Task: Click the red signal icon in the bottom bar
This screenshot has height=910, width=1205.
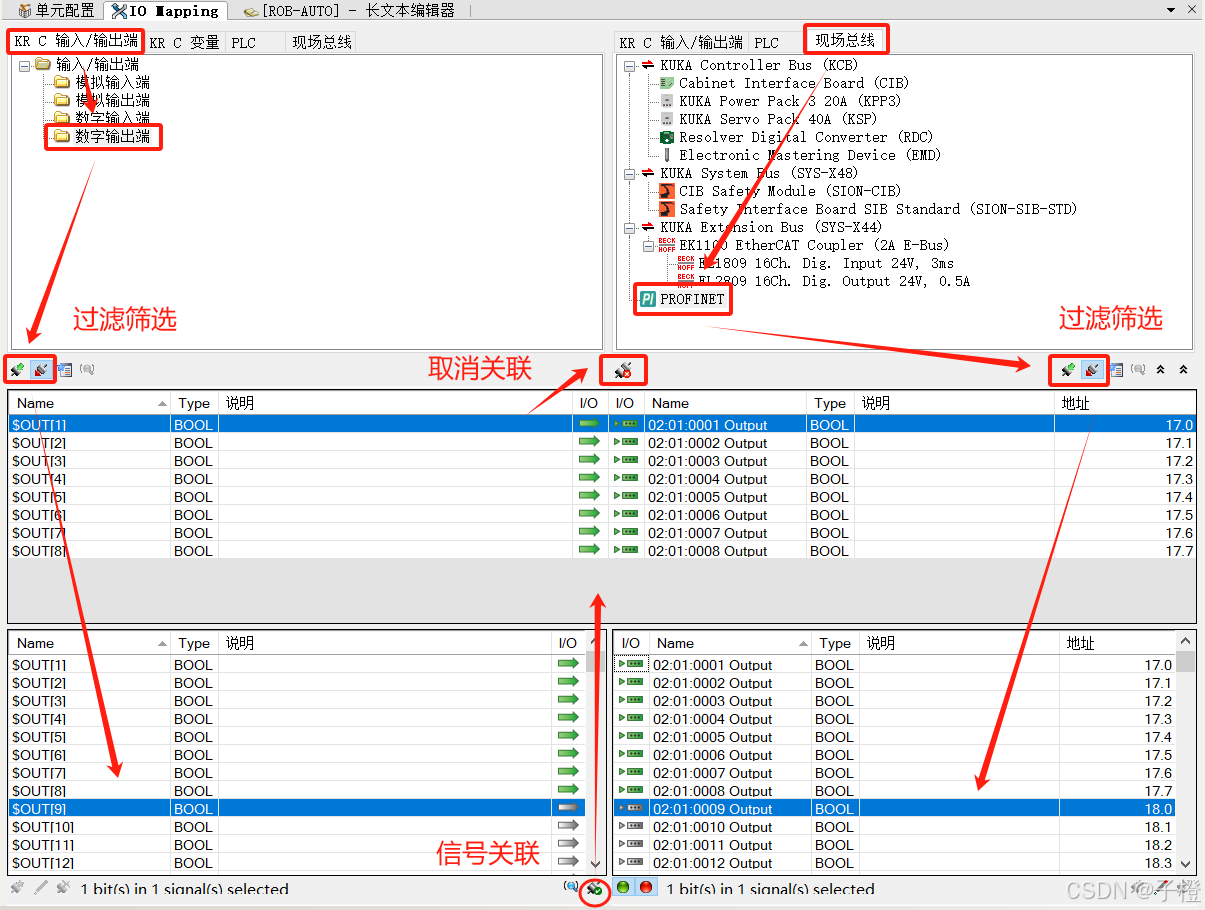Action: pos(646,888)
